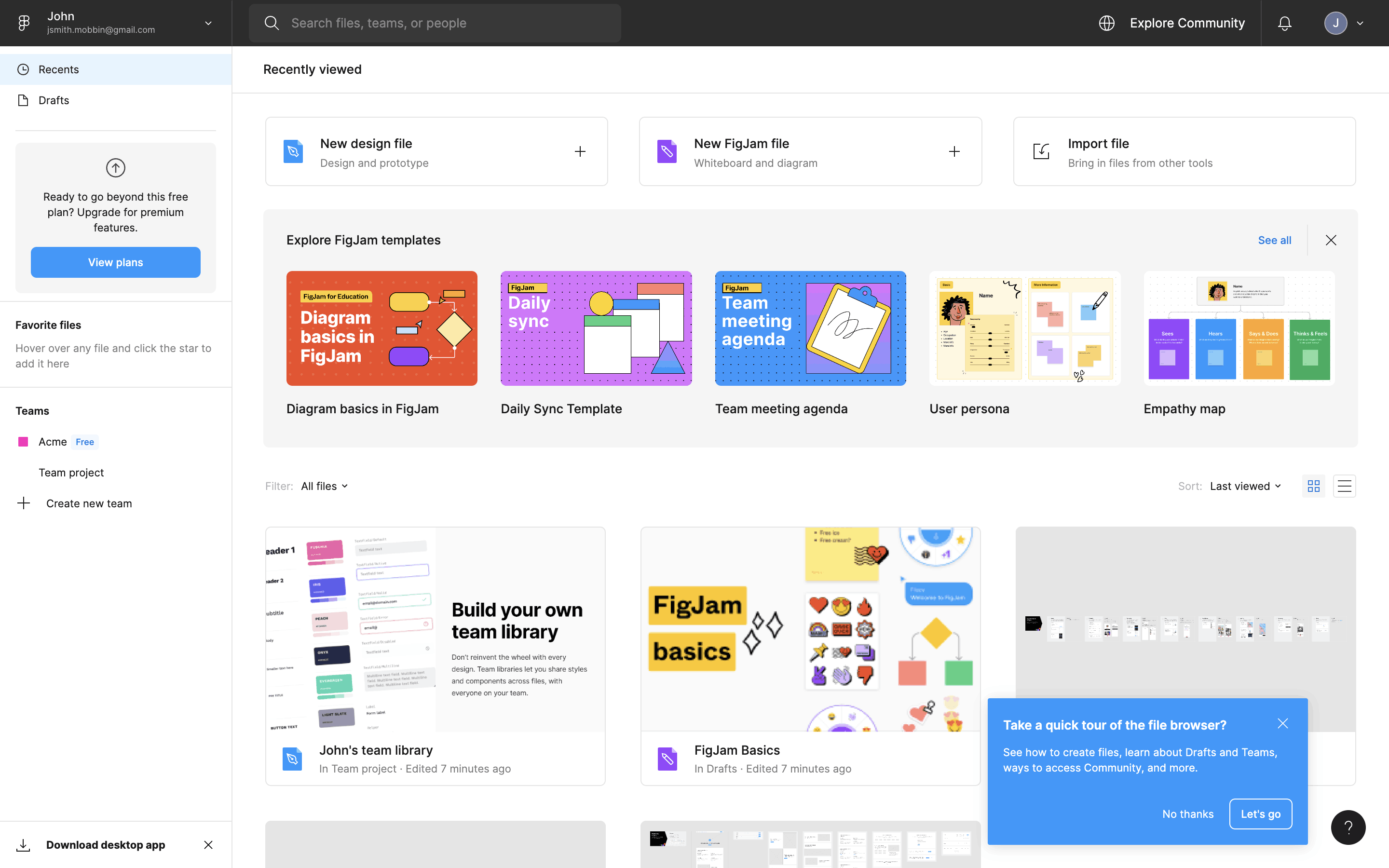This screenshot has width=1389, height=868.
Task: Select Team project under Acme
Action: pos(71,473)
